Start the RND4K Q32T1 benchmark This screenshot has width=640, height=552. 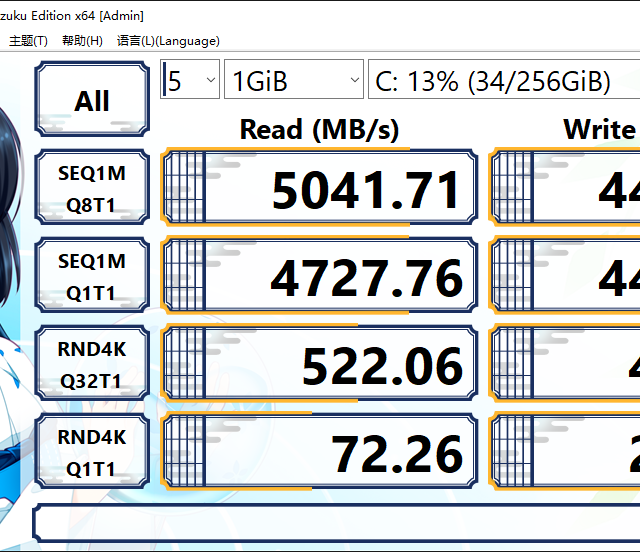(x=92, y=365)
